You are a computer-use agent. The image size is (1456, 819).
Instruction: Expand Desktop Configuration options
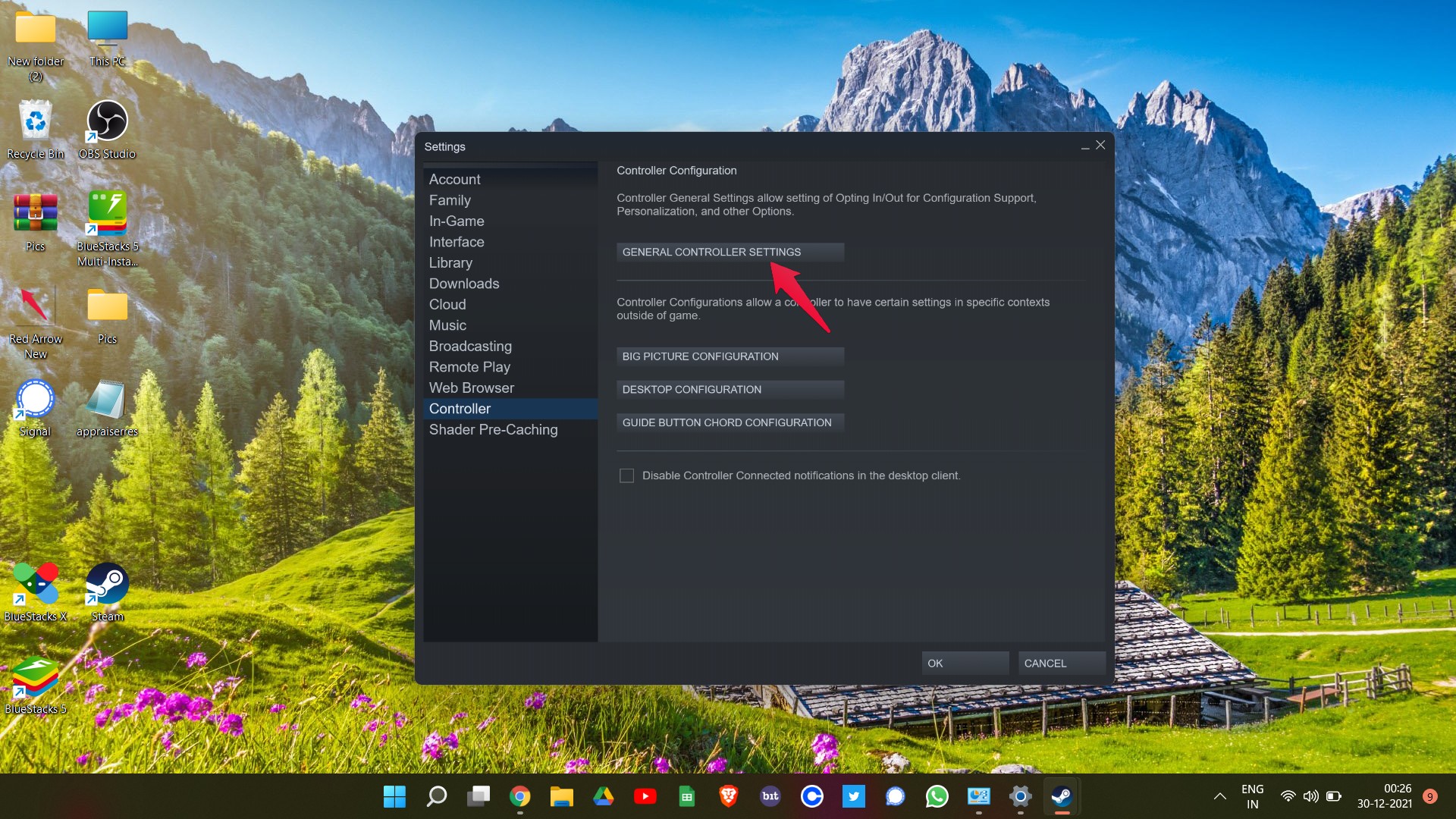730,389
